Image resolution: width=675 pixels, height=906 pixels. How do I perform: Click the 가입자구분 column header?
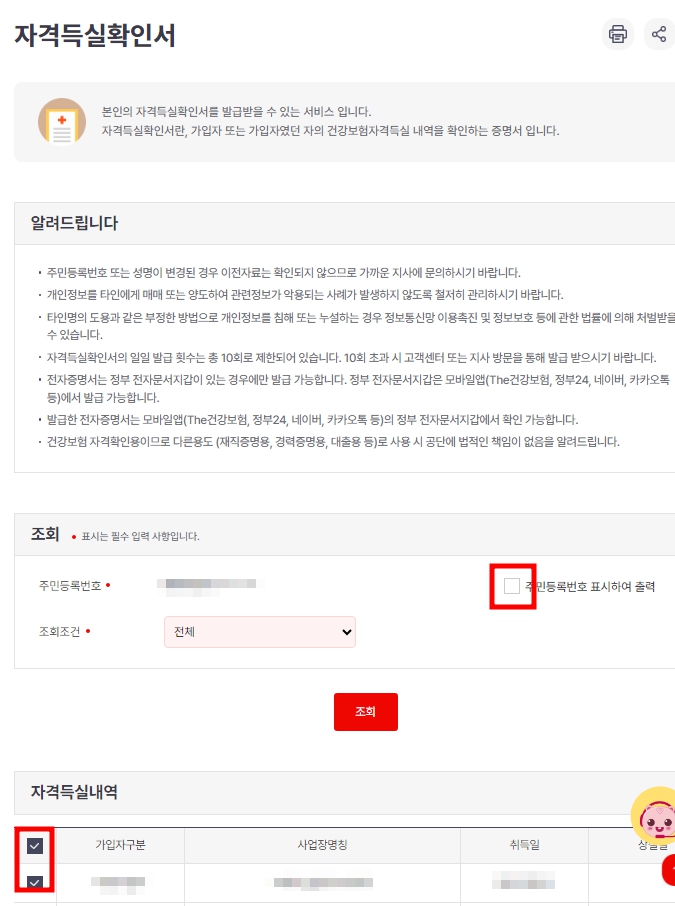click(120, 845)
